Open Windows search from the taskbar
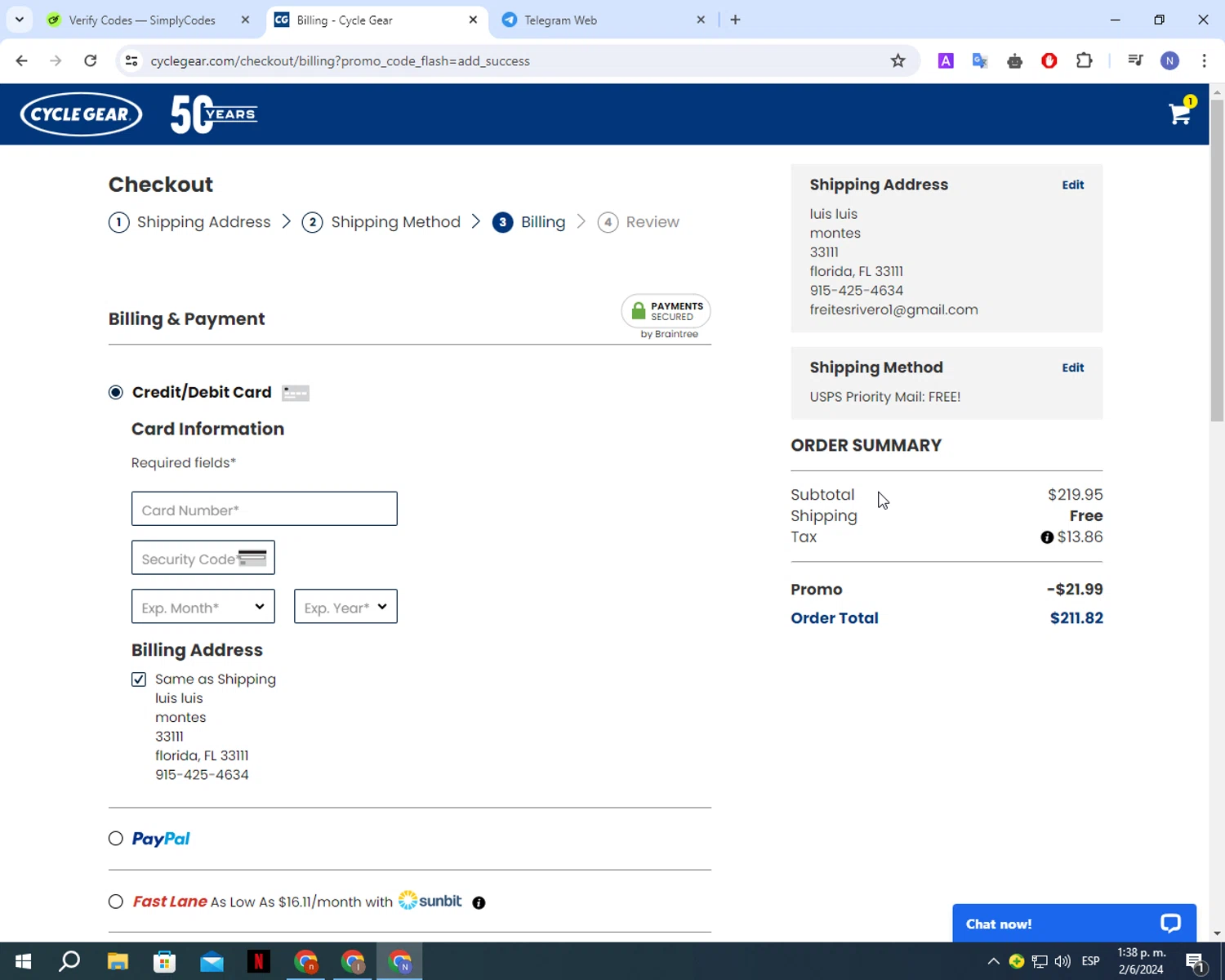Viewport: 1225px width, 980px height. 70,961
